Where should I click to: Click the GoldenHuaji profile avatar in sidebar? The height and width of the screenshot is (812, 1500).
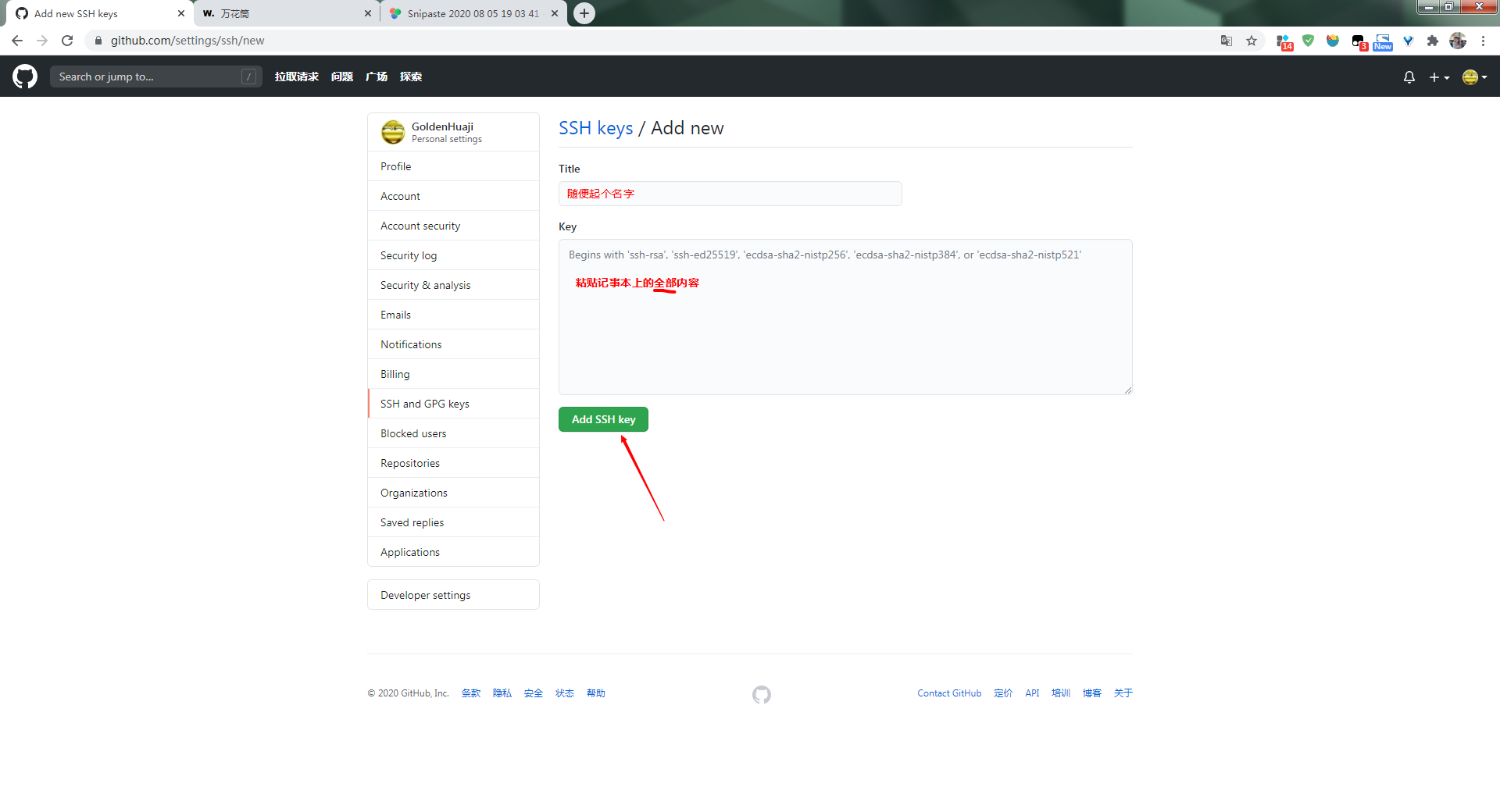coord(393,132)
